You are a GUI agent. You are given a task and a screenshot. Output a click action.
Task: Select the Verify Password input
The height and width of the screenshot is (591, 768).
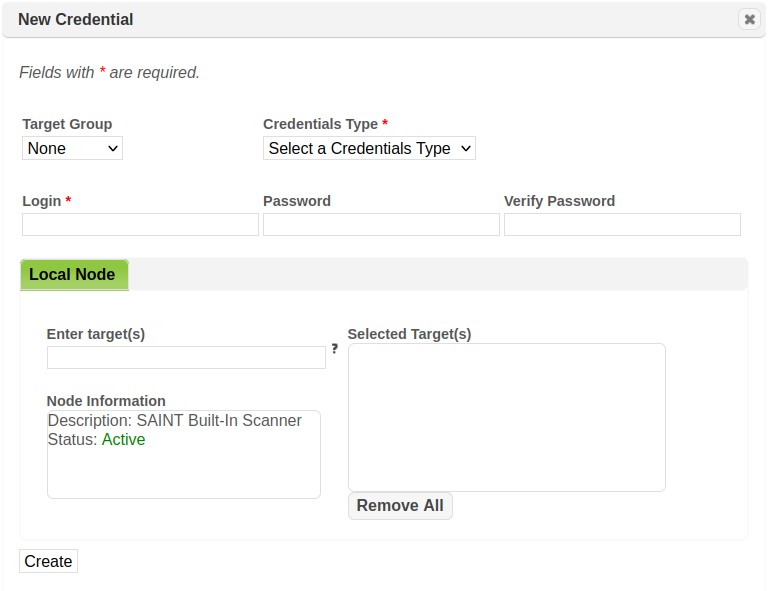622,224
